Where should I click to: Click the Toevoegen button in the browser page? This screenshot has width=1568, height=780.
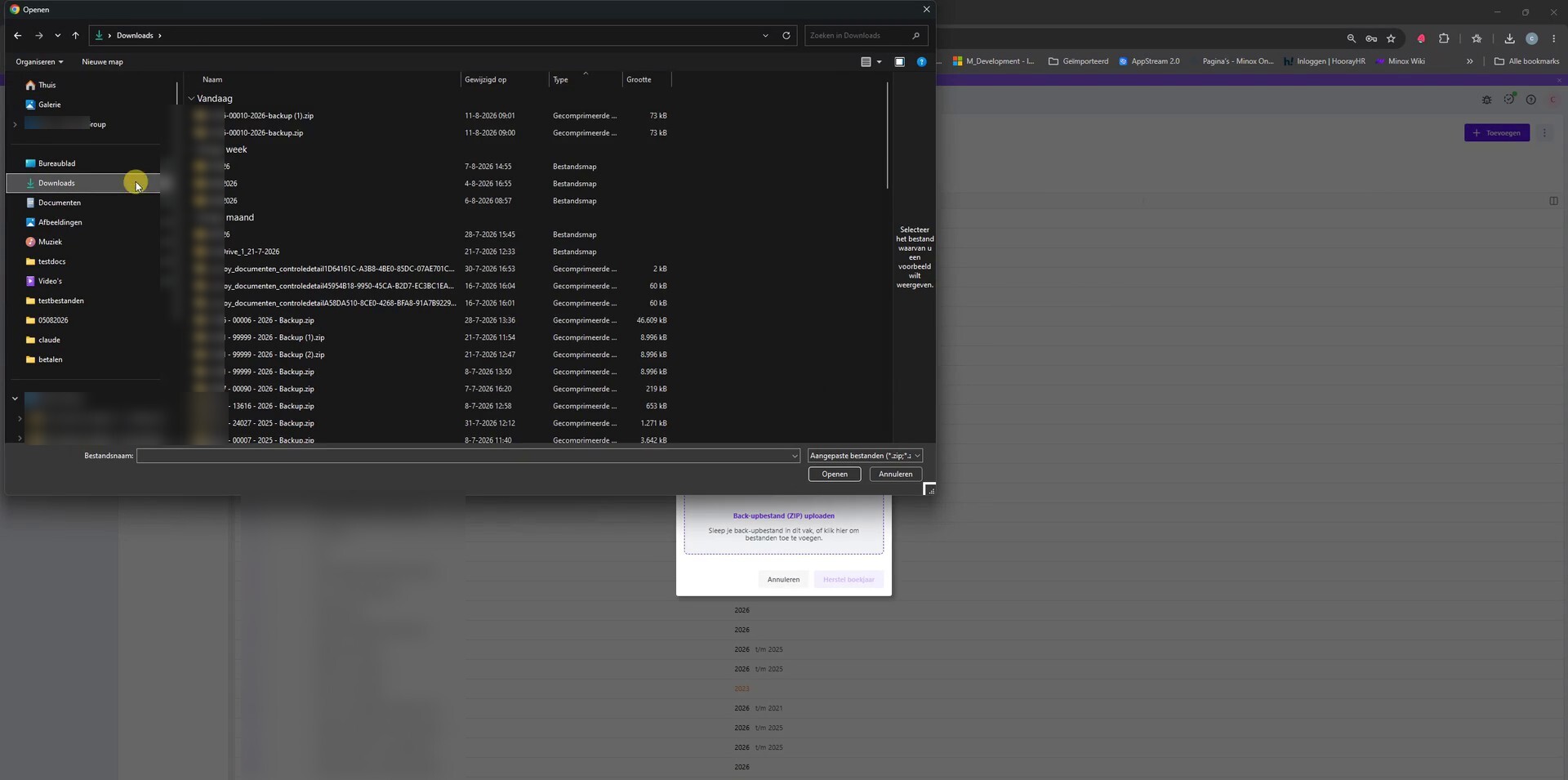(x=1497, y=133)
